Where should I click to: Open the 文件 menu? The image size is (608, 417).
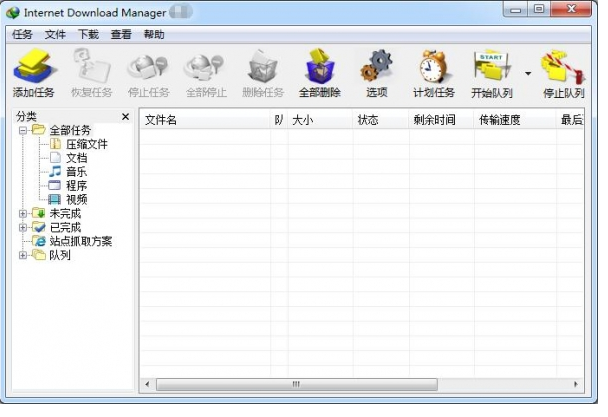click(55, 35)
